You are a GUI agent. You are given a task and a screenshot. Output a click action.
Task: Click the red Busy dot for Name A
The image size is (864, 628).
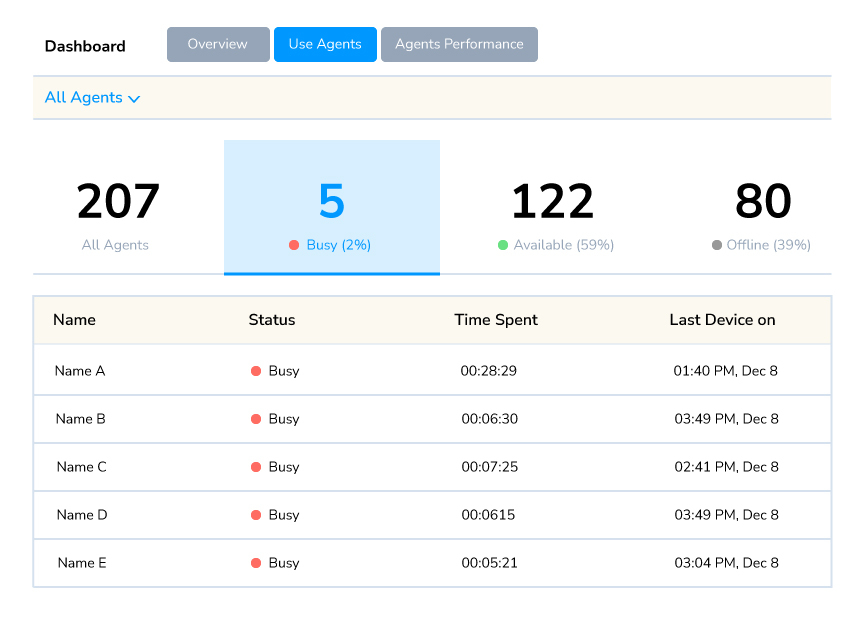click(256, 371)
